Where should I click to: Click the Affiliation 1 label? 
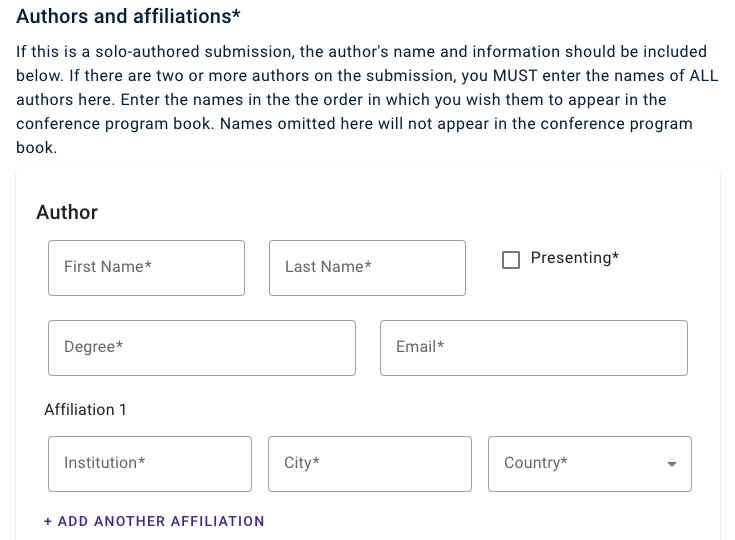pos(85,409)
